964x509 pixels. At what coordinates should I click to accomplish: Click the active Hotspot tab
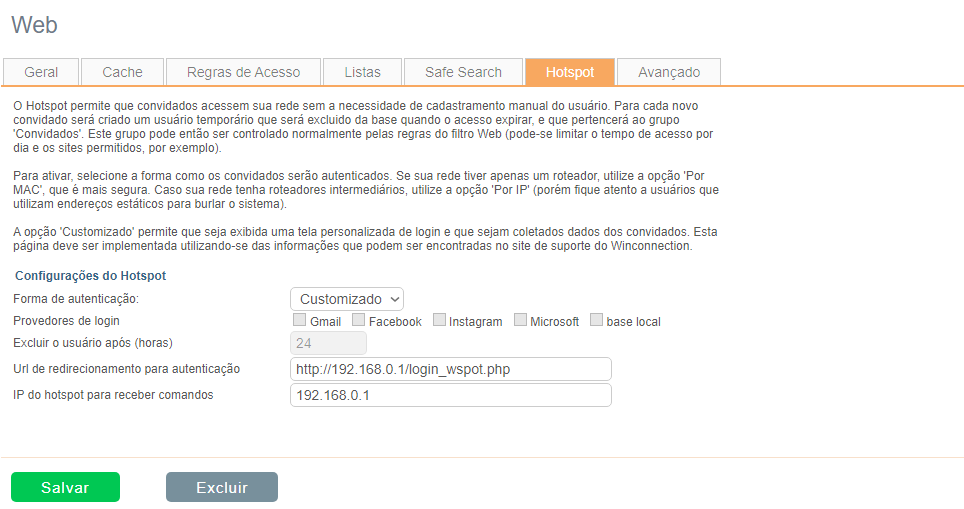[x=570, y=72]
